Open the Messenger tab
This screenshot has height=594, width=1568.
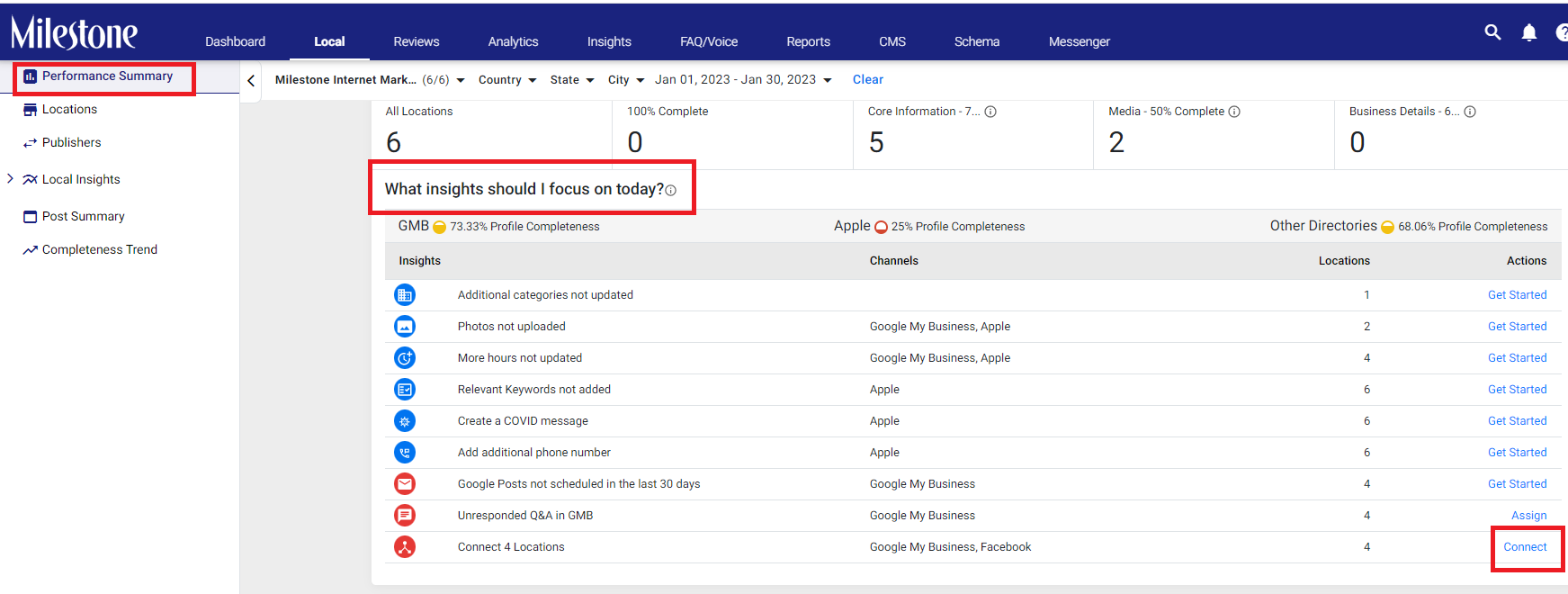(x=1079, y=41)
